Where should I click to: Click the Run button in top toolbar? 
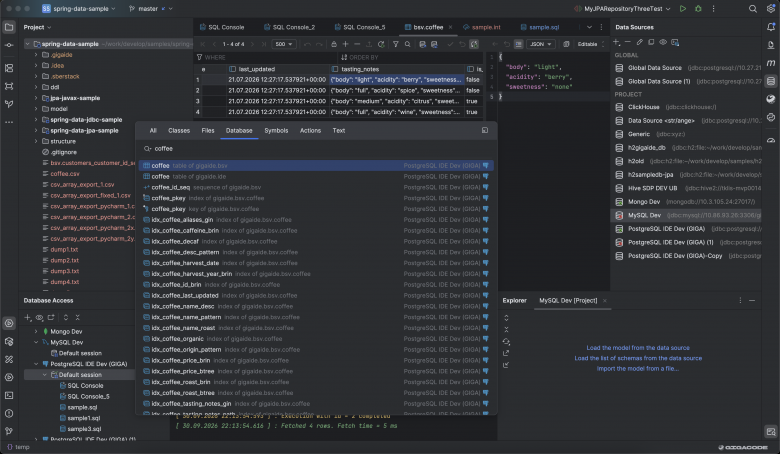(683, 8)
